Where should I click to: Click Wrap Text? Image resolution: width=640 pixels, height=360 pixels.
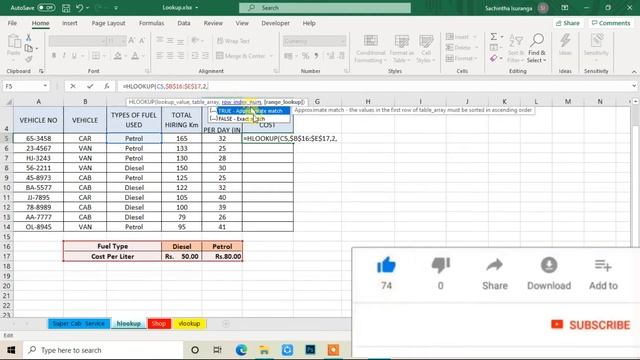coord(233,41)
